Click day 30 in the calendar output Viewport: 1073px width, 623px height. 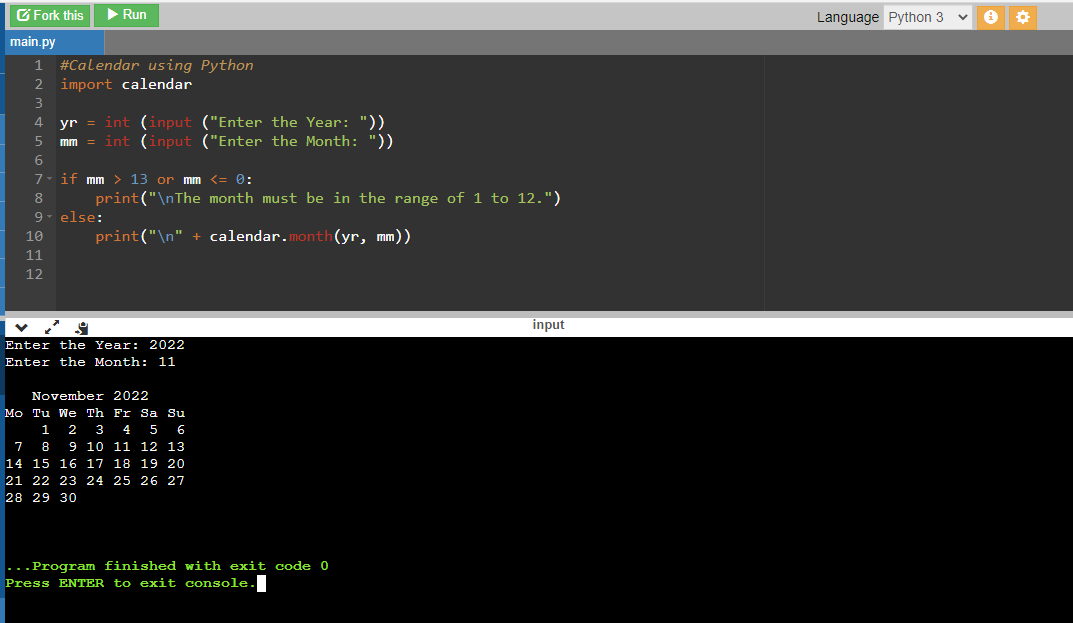tap(68, 498)
